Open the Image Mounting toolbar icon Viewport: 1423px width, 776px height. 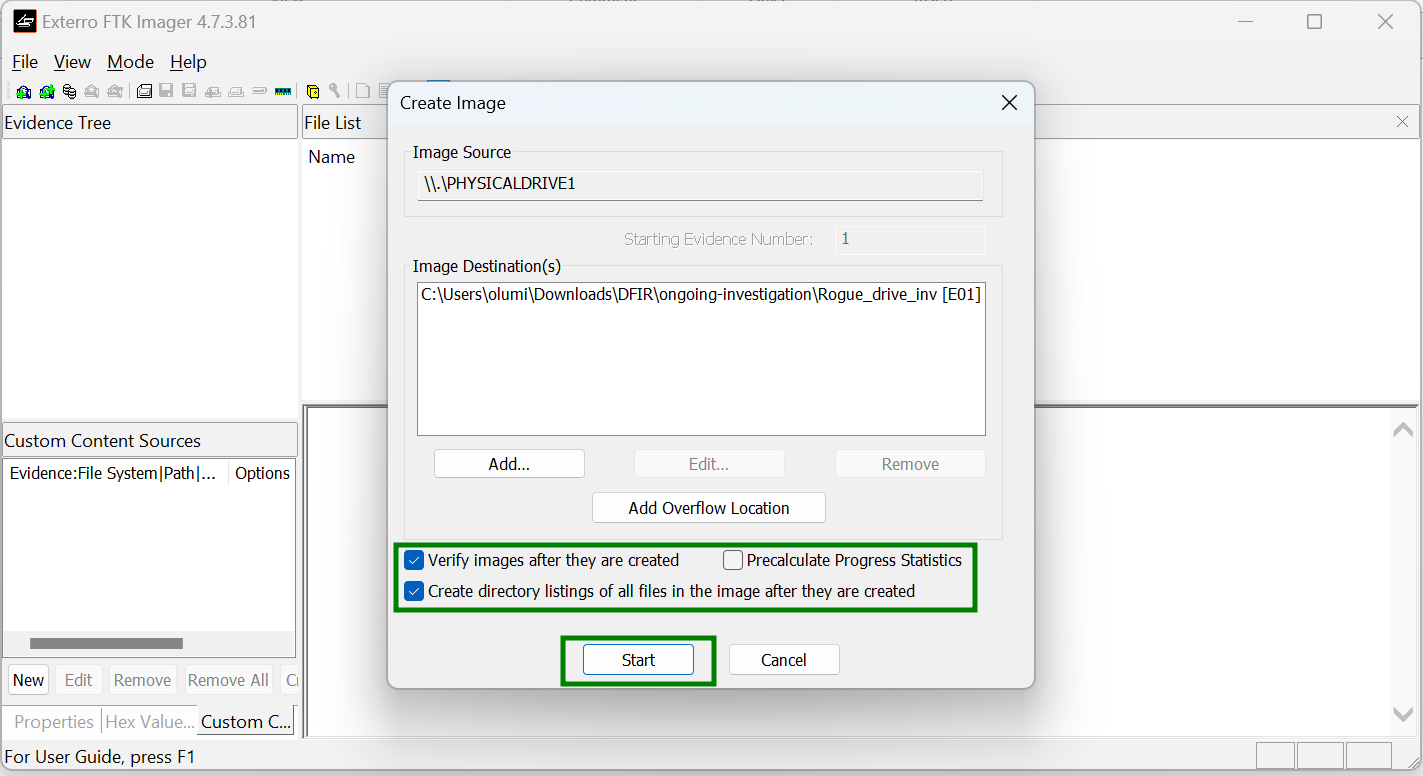pos(69,92)
